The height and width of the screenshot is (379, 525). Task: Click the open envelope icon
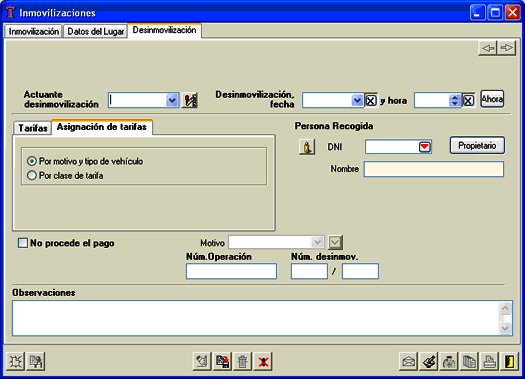click(408, 361)
